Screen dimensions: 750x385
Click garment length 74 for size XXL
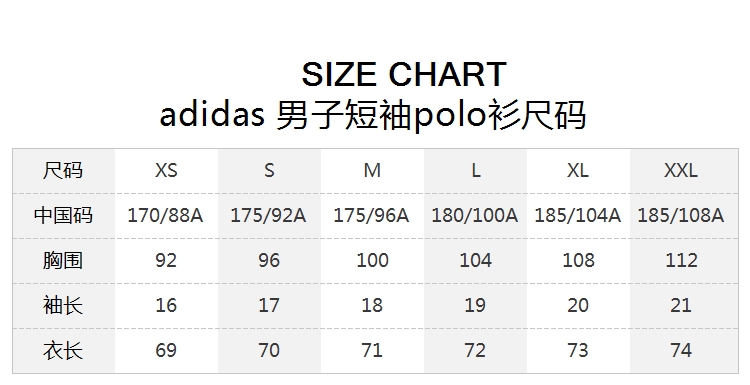click(x=681, y=350)
